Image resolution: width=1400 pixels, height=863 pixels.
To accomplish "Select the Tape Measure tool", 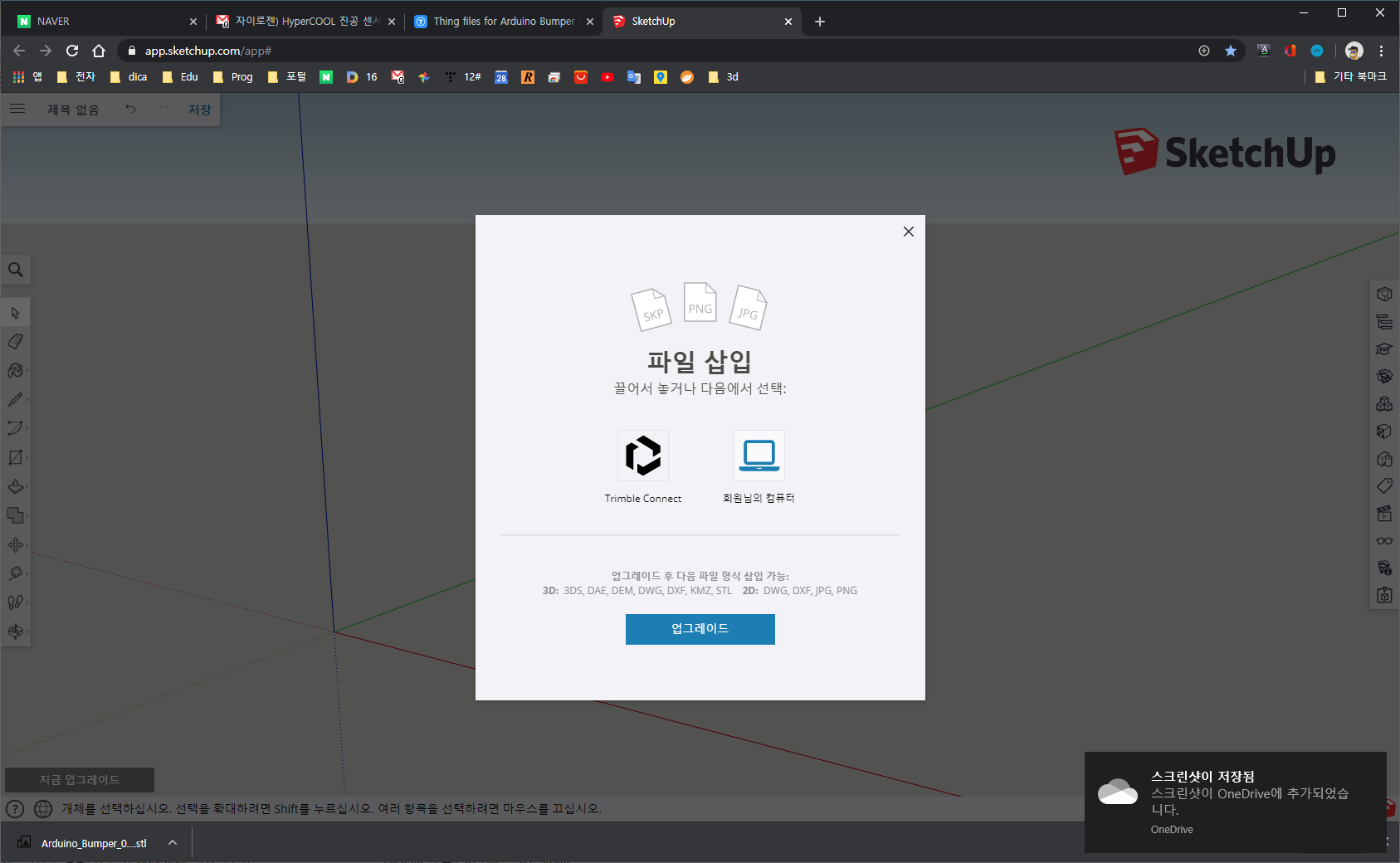I will click(x=15, y=573).
